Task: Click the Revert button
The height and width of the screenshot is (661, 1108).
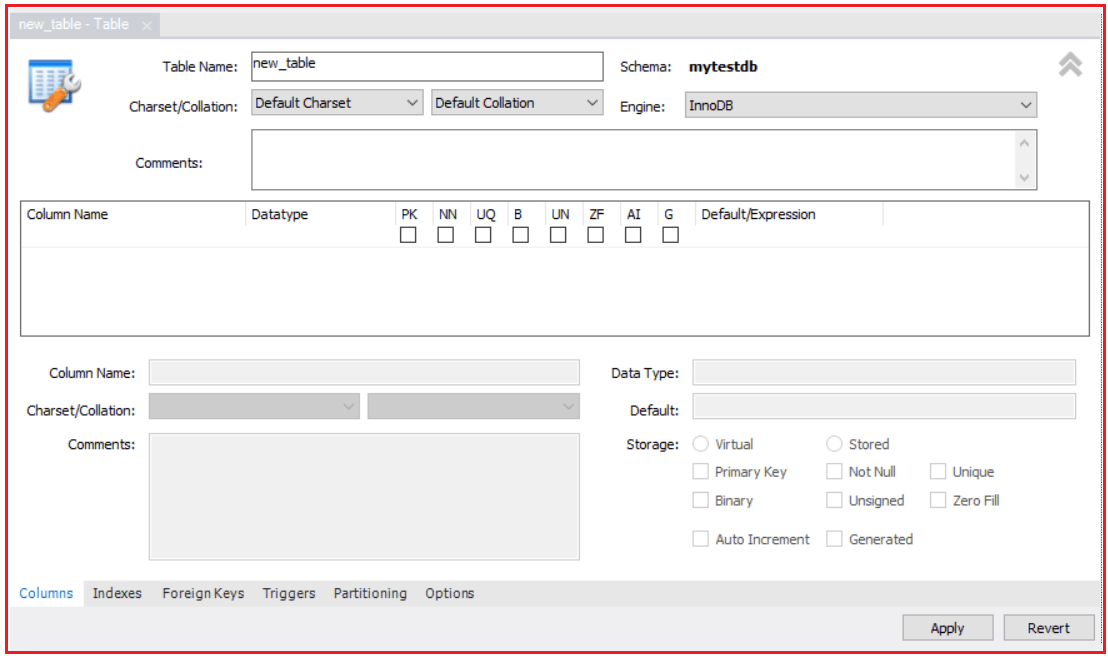Action: 1048,627
